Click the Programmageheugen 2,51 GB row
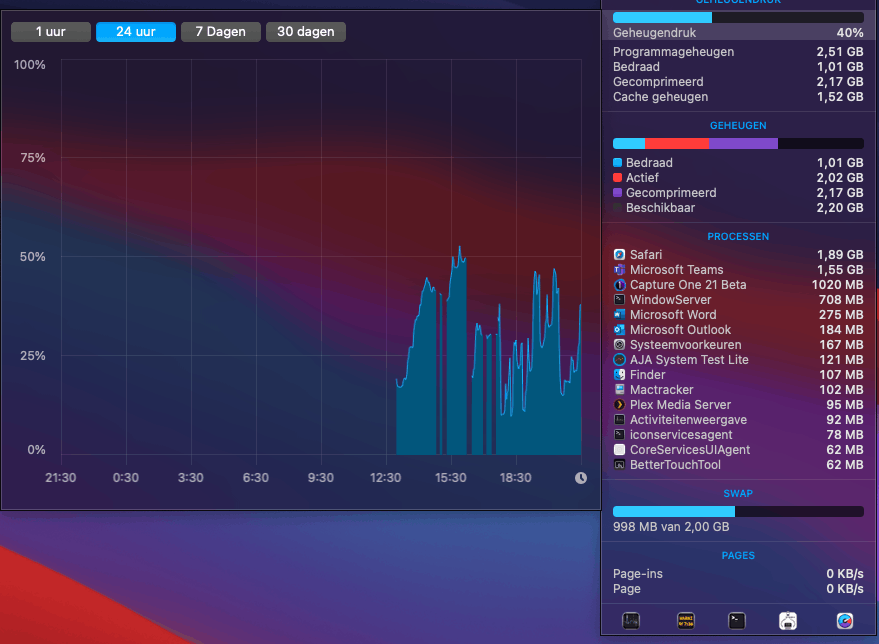 738,52
